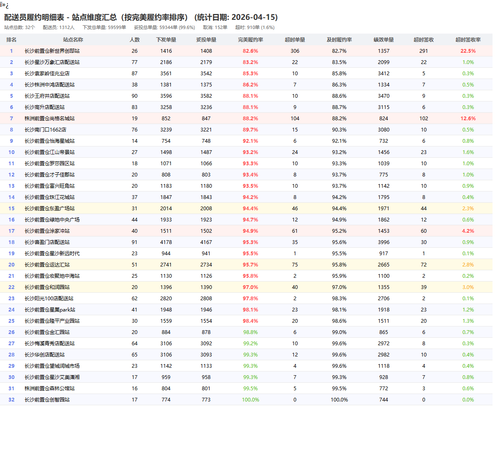The width and height of the screenshot is (500, 458).
Task: Click the '959' cell
Action: coord(166,377)
